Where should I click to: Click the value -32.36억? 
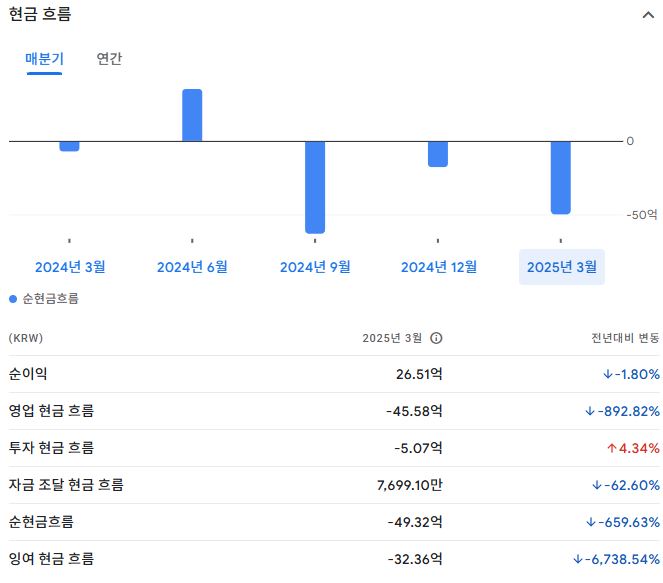[x=415, y=559]
